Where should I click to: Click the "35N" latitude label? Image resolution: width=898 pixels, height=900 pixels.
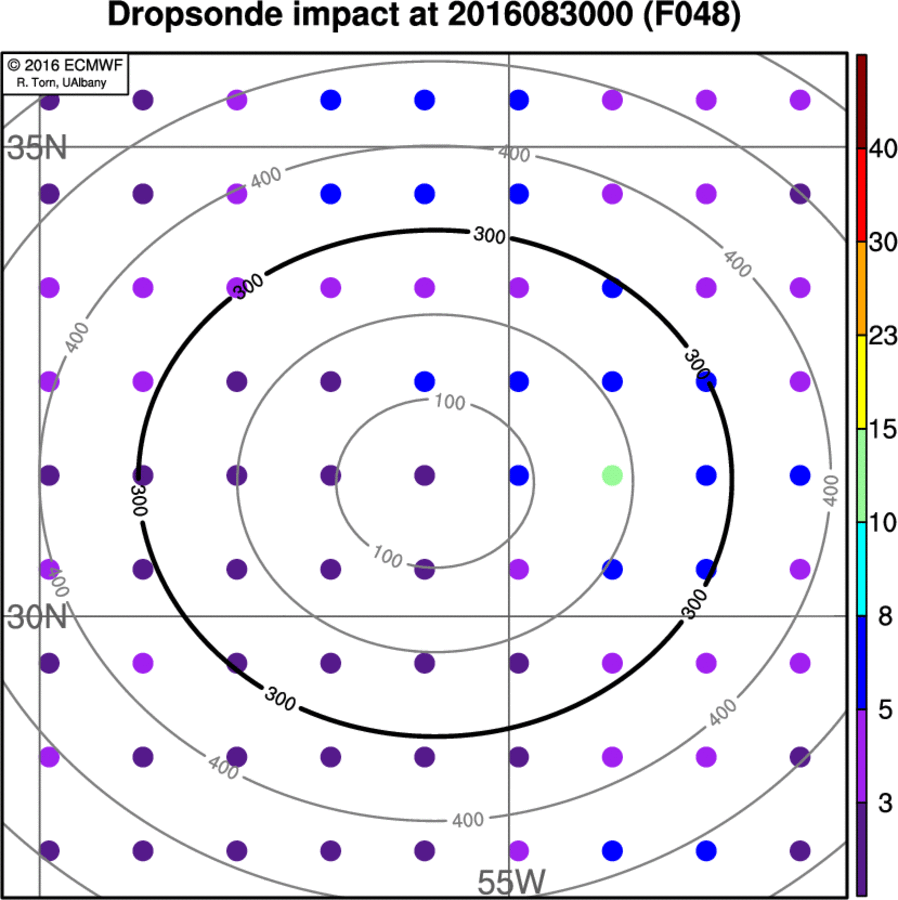37,148
